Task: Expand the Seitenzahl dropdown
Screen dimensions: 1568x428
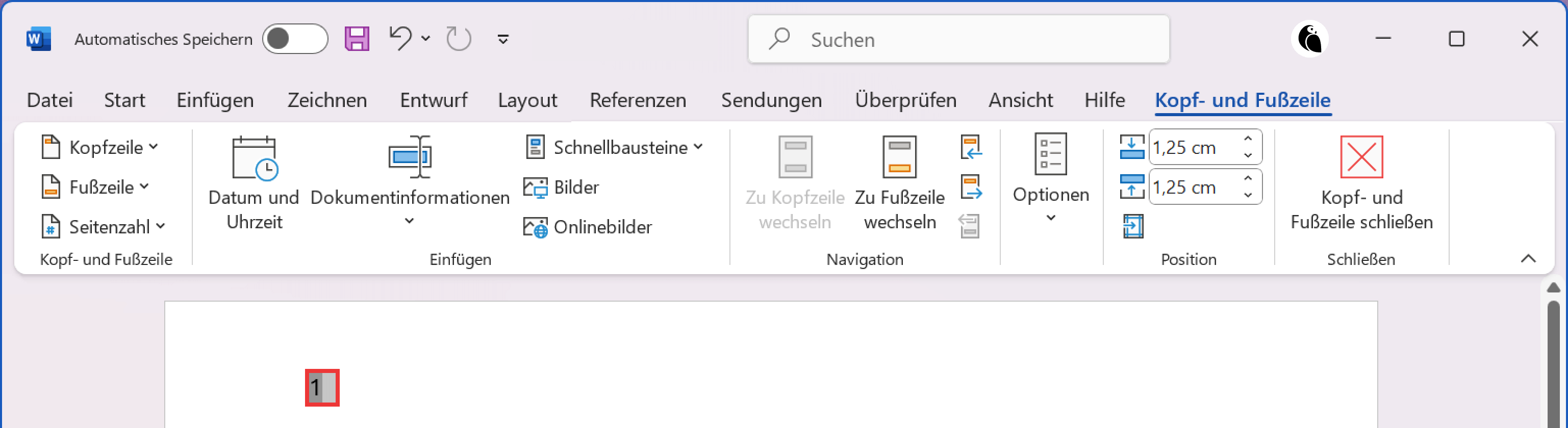Action: tap(104, 227)
